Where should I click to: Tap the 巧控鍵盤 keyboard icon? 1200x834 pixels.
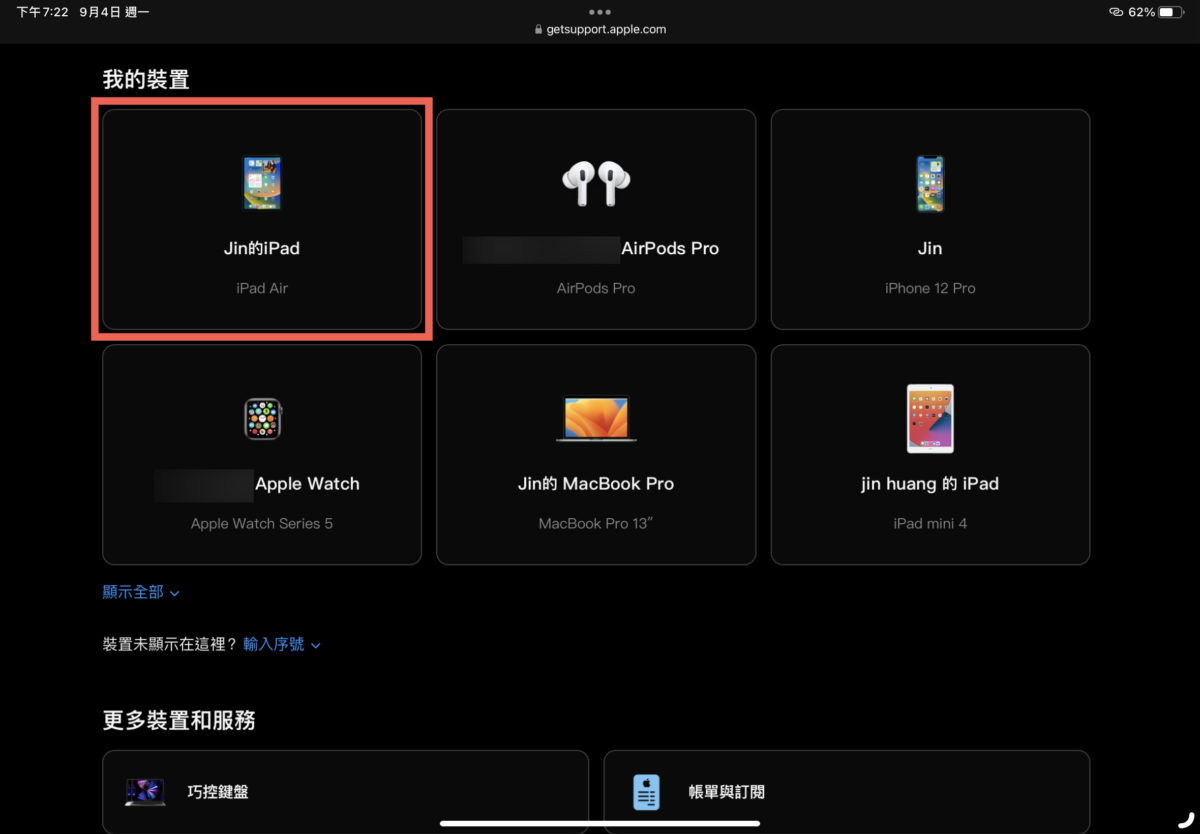point(145,792)
